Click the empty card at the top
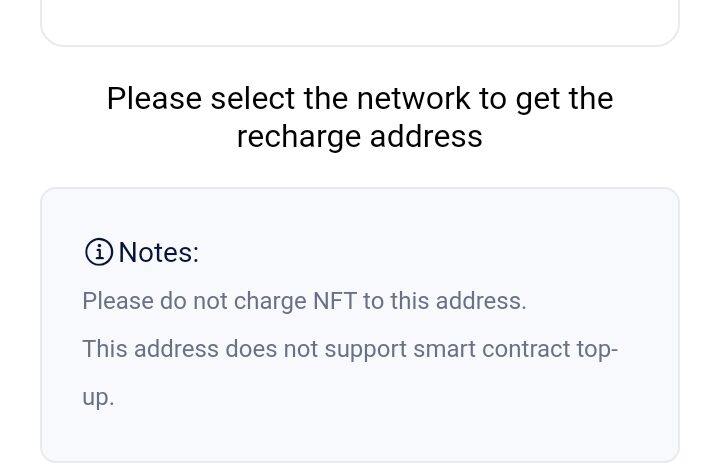This screenshot has height=470, width=720. click(360, 20)
